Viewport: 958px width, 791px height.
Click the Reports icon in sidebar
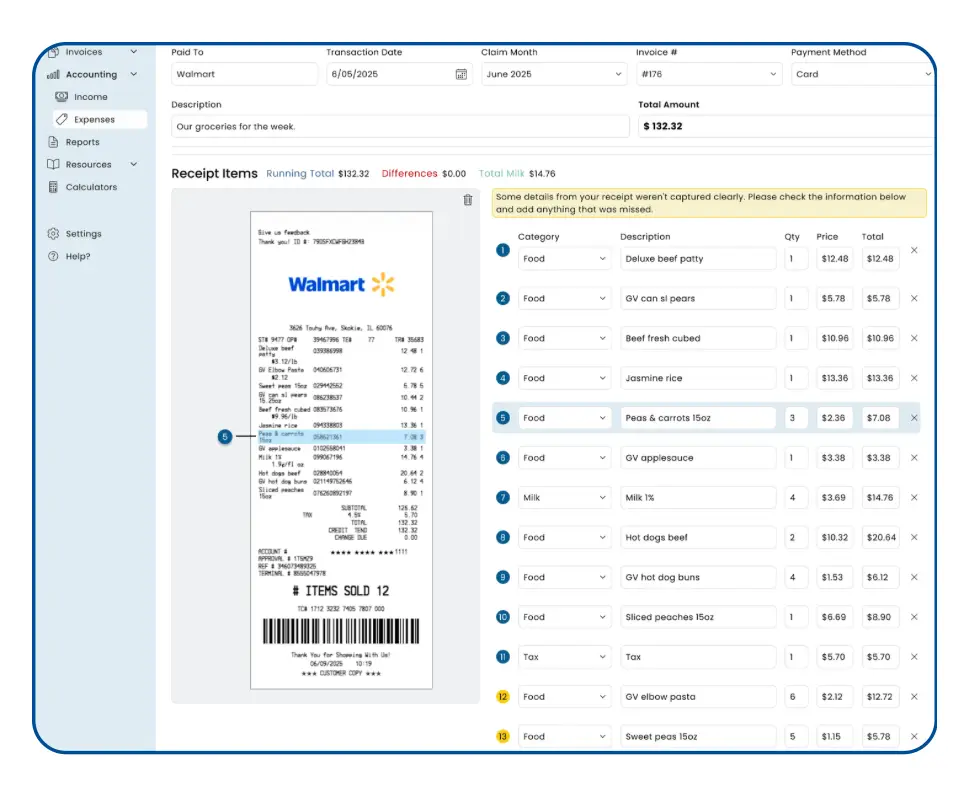(x=54, y=142)
